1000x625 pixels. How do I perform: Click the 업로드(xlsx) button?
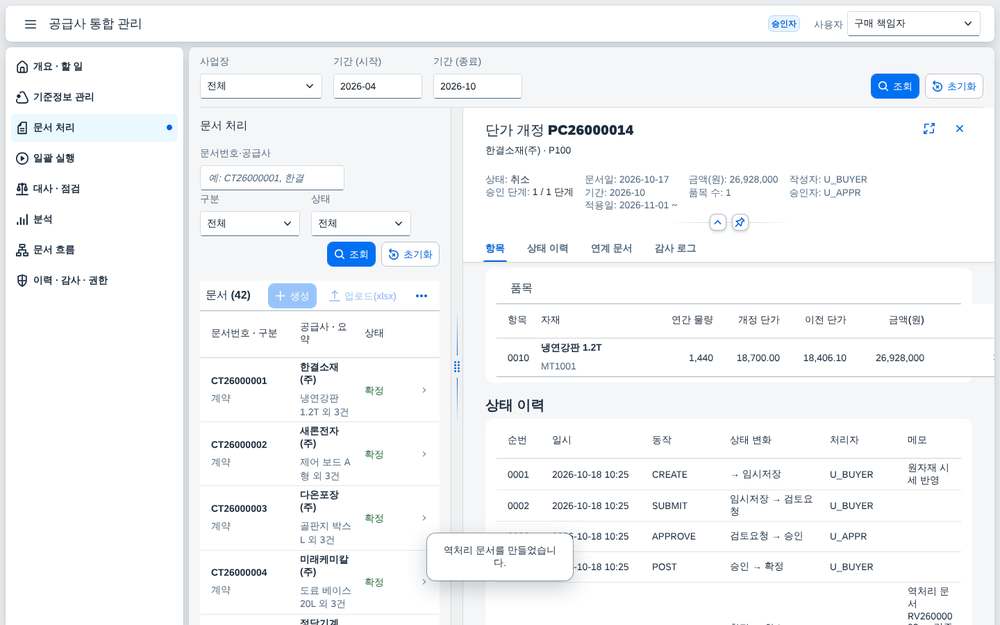362,296
